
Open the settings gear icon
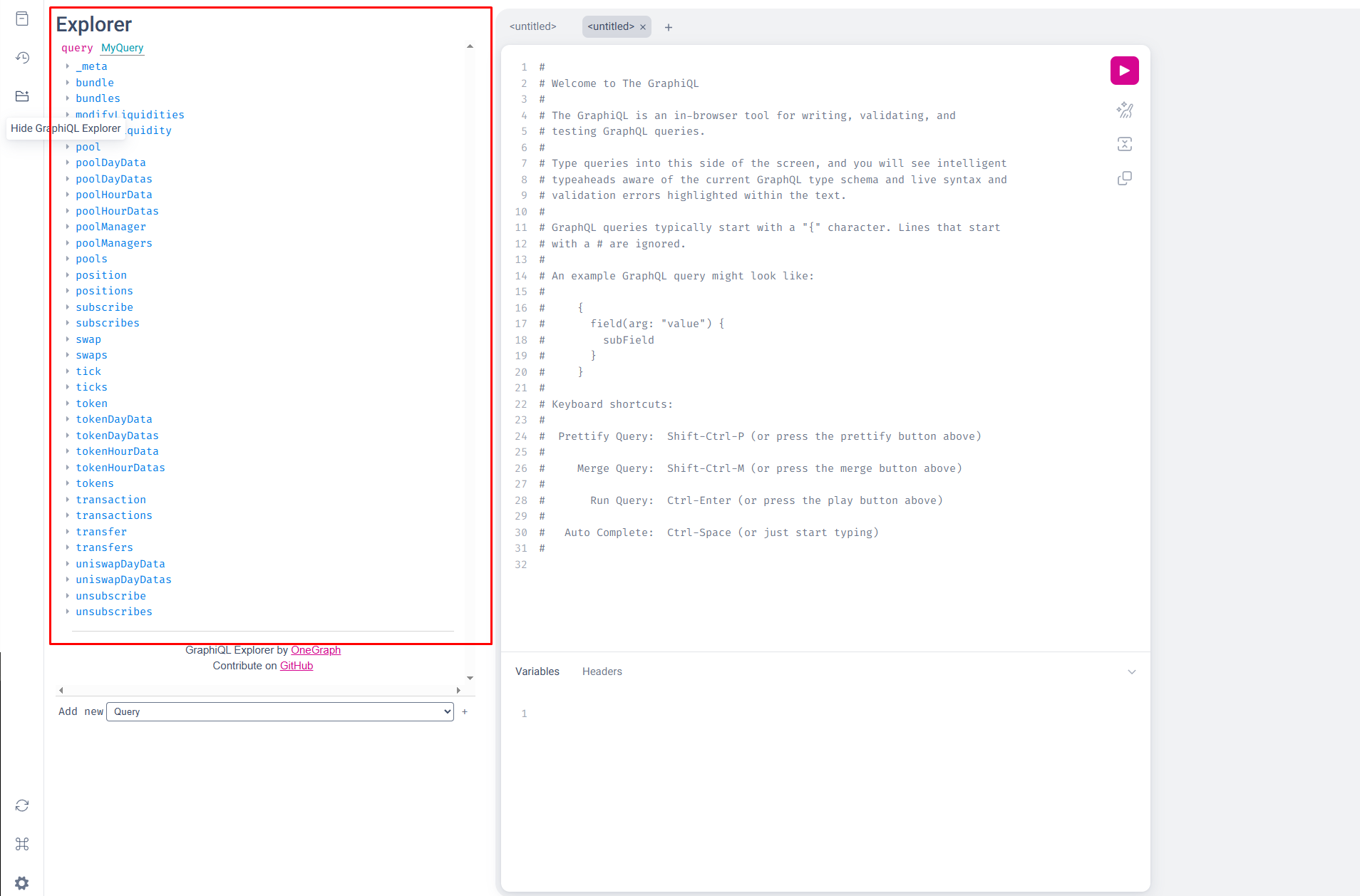(22, 883)
